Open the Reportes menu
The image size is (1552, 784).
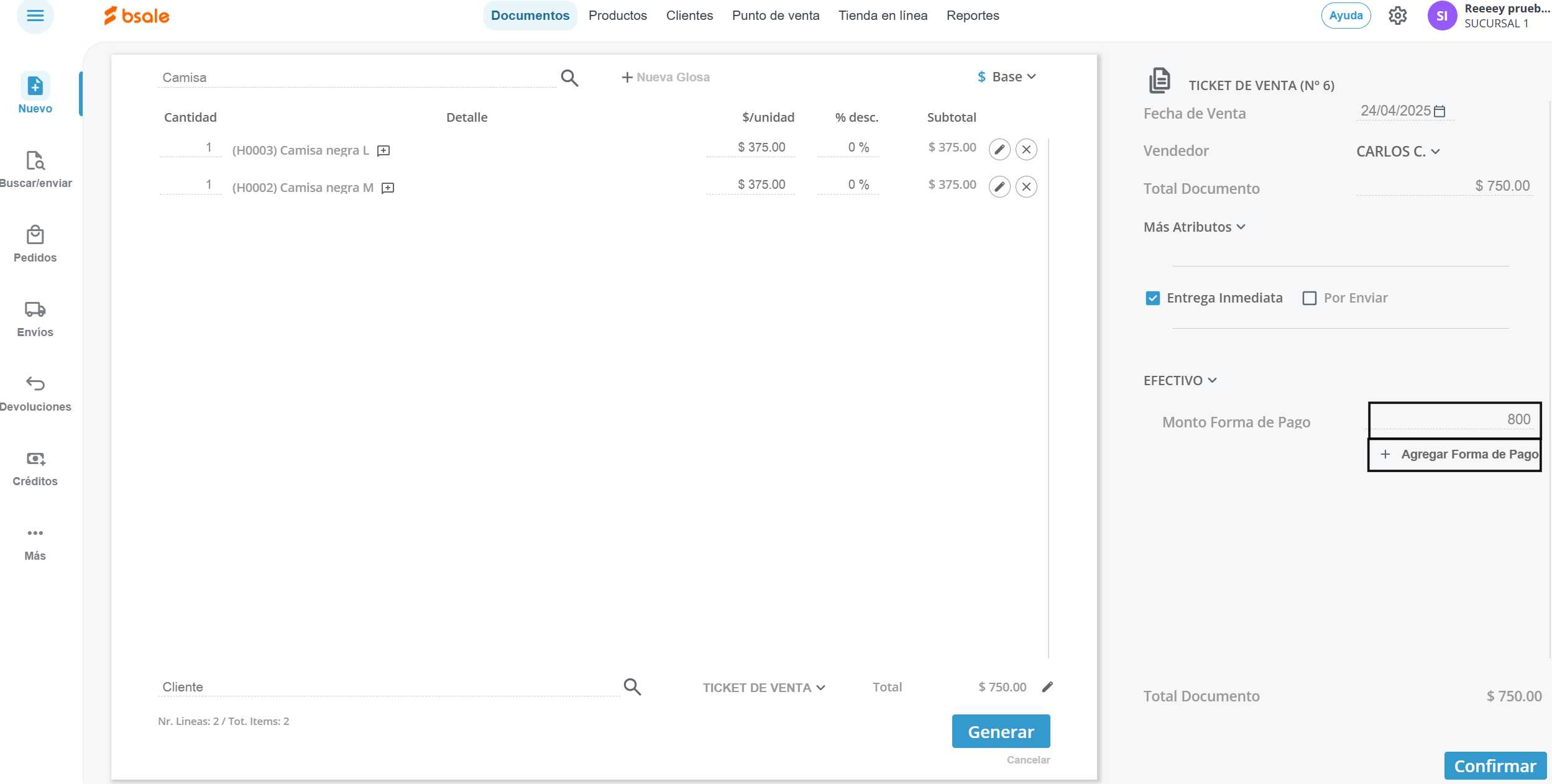tap(972, 16)
